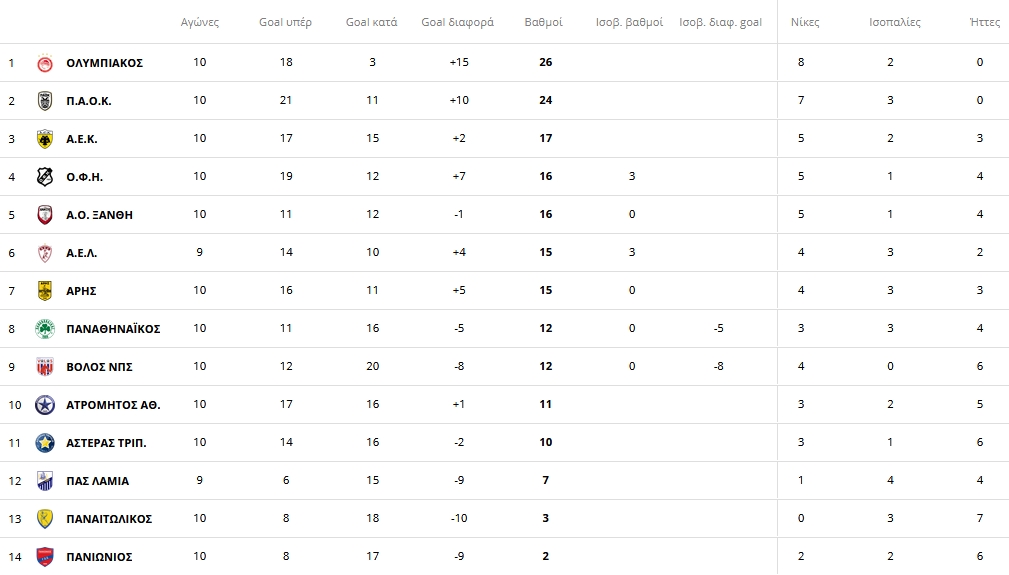The image size is (1009, 575).
Task: Click the Αγώνες column header
Action: (x=199, y=23)
